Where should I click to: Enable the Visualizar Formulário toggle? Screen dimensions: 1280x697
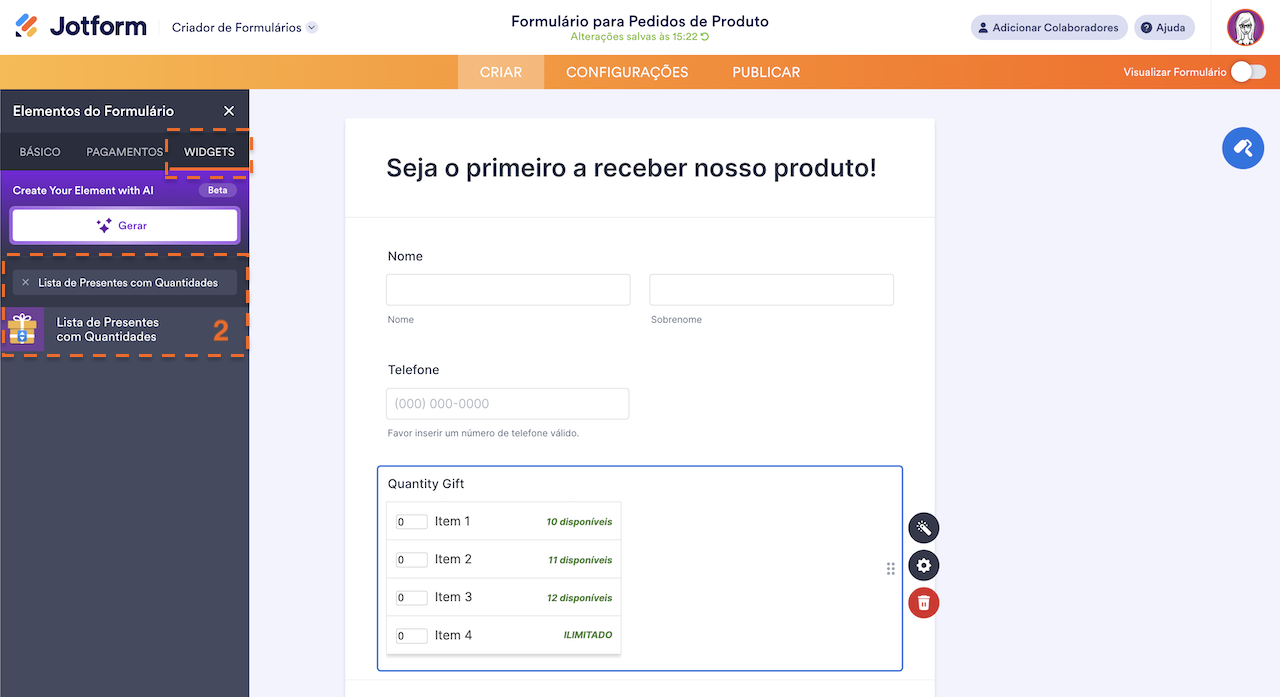(x=1248, y=72)
